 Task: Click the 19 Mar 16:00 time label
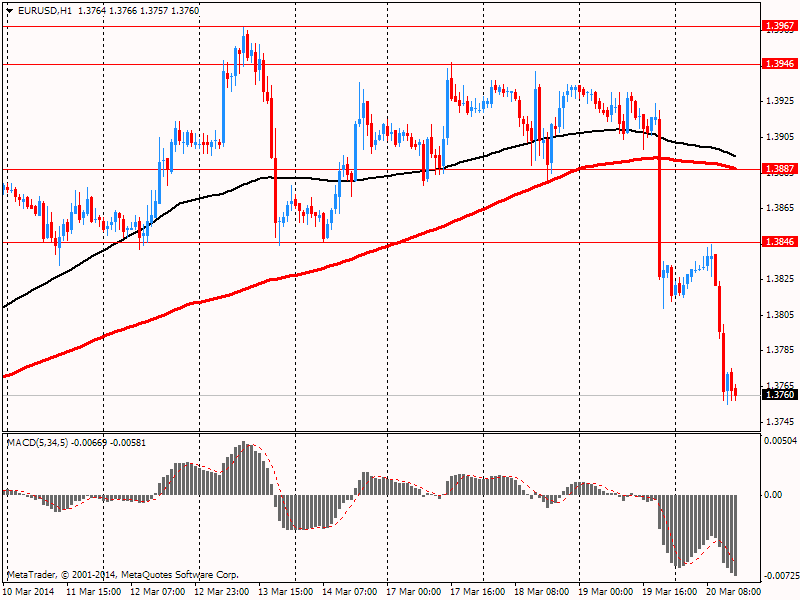669,592
